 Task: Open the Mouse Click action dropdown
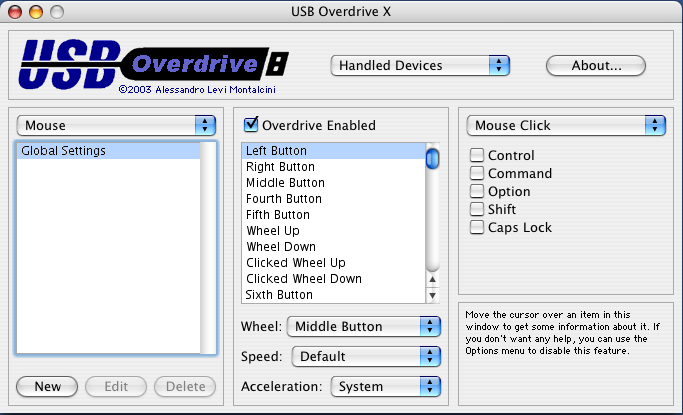pos(566,125)
